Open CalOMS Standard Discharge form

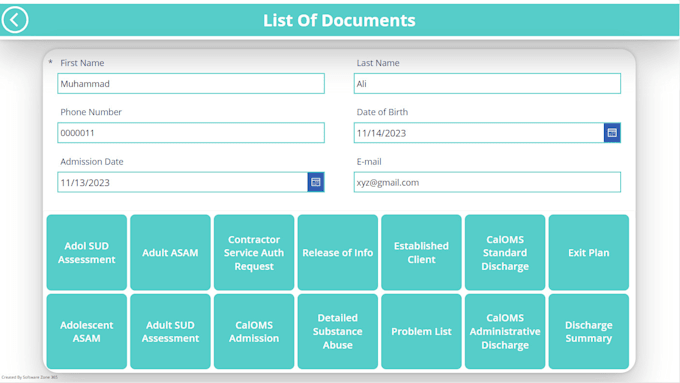tap(505, 252)
